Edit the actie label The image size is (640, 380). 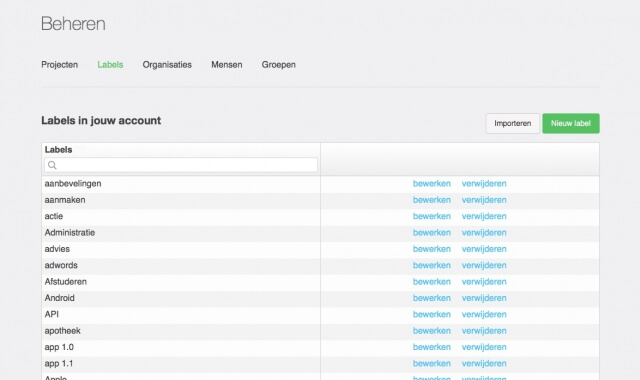click(x=432, y=216)
